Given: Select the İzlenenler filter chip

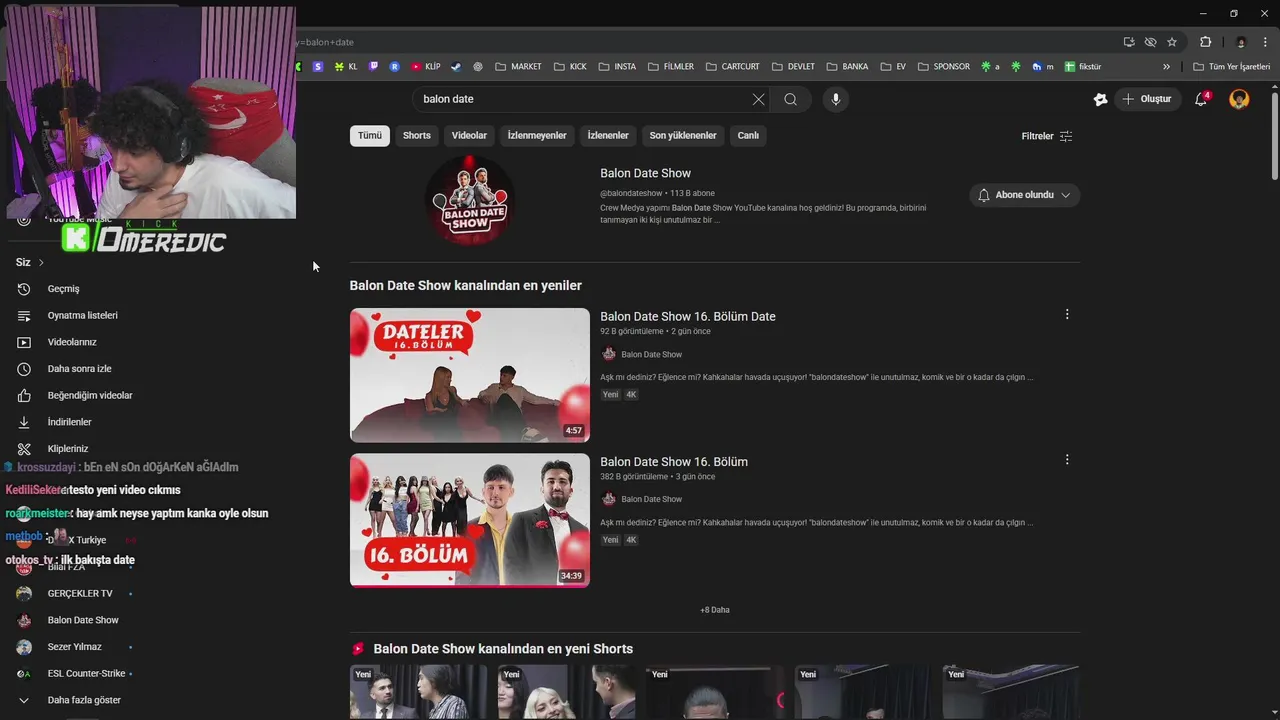Looking at the screenshot, I should [x=608, y=136].
